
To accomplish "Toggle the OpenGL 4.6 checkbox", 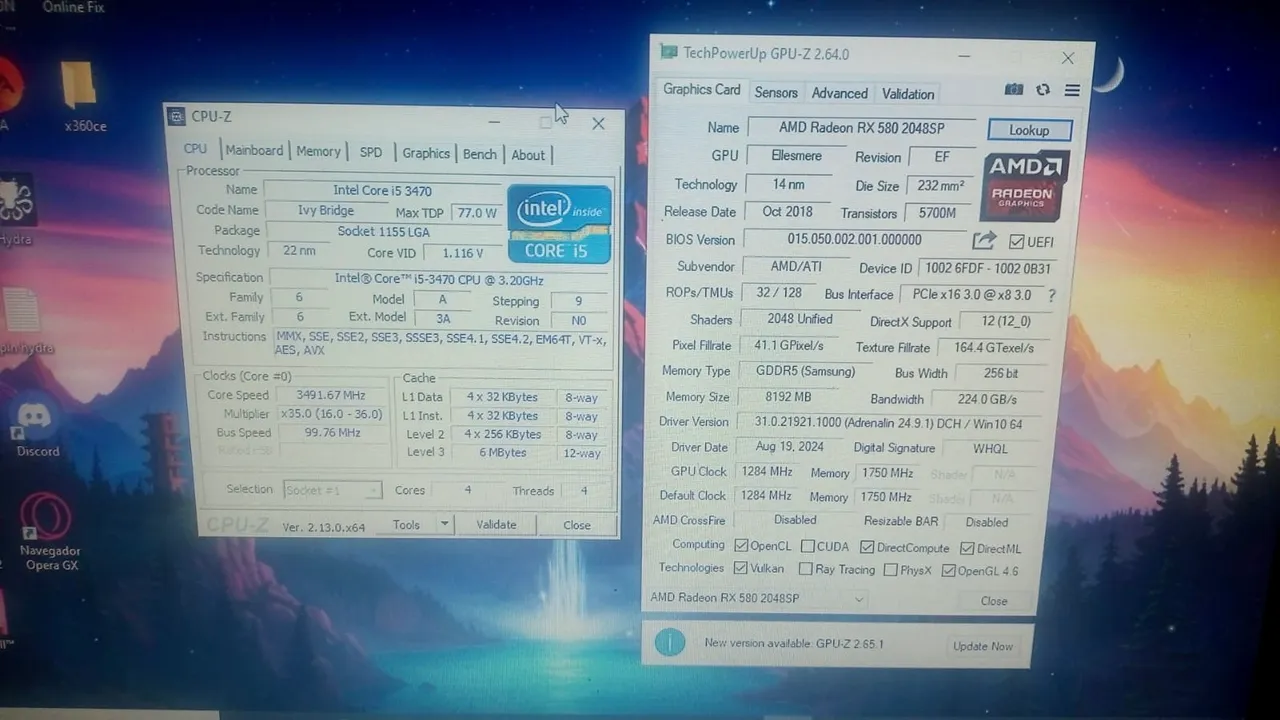I will coord(948,571).
